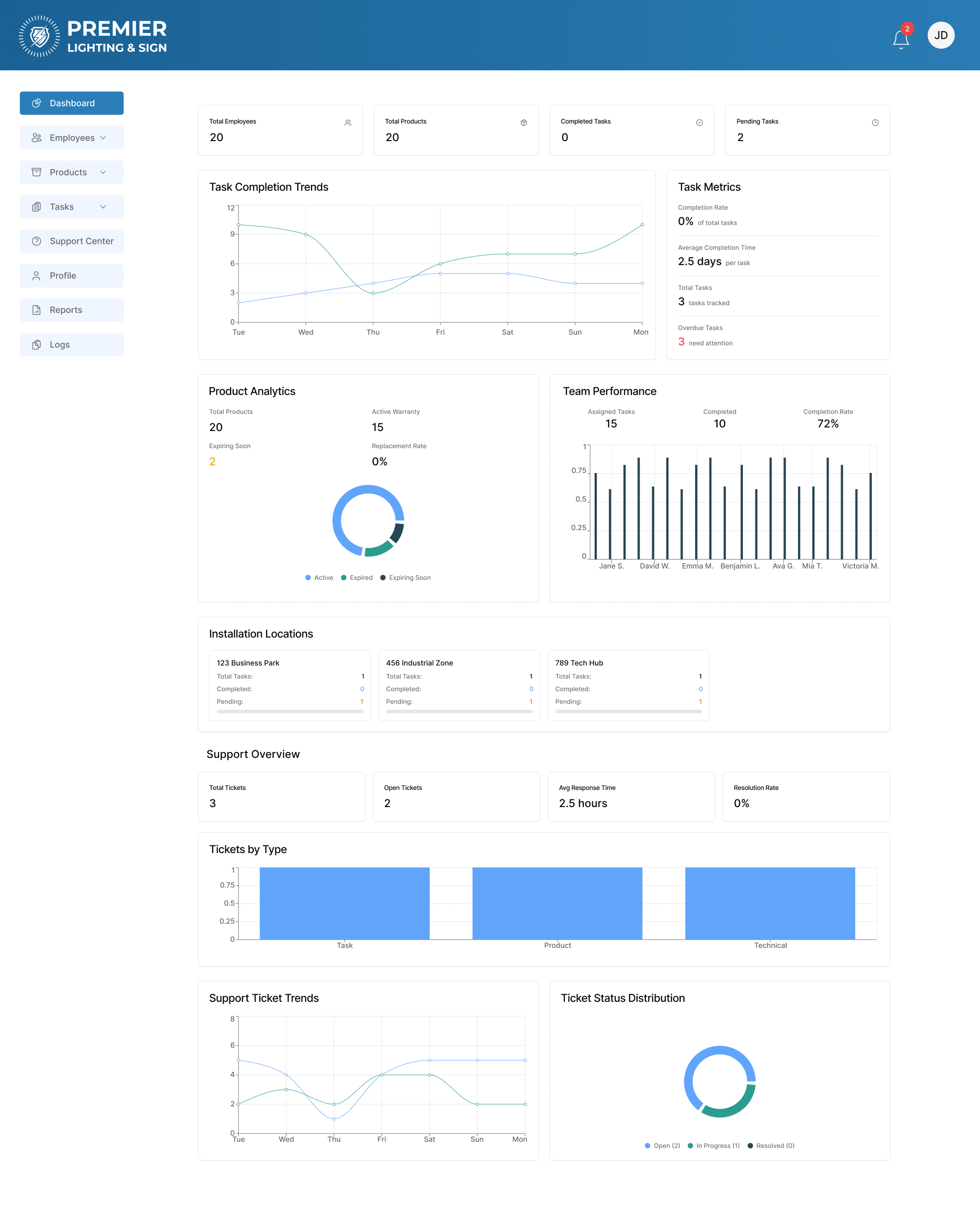Click the Total Products box icon
This screenshot has width=980, height=1207.
pyautogui.click(x=523, y=123)
